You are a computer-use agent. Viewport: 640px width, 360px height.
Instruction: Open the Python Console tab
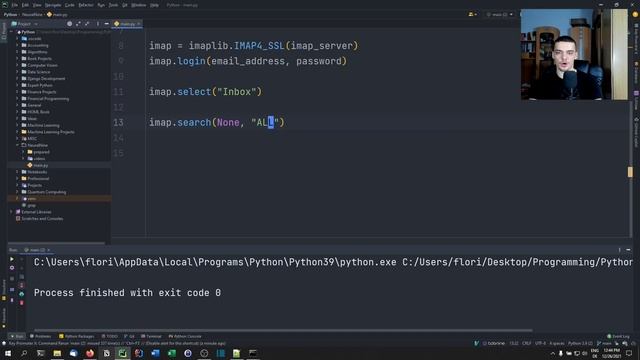pos(185,336)
